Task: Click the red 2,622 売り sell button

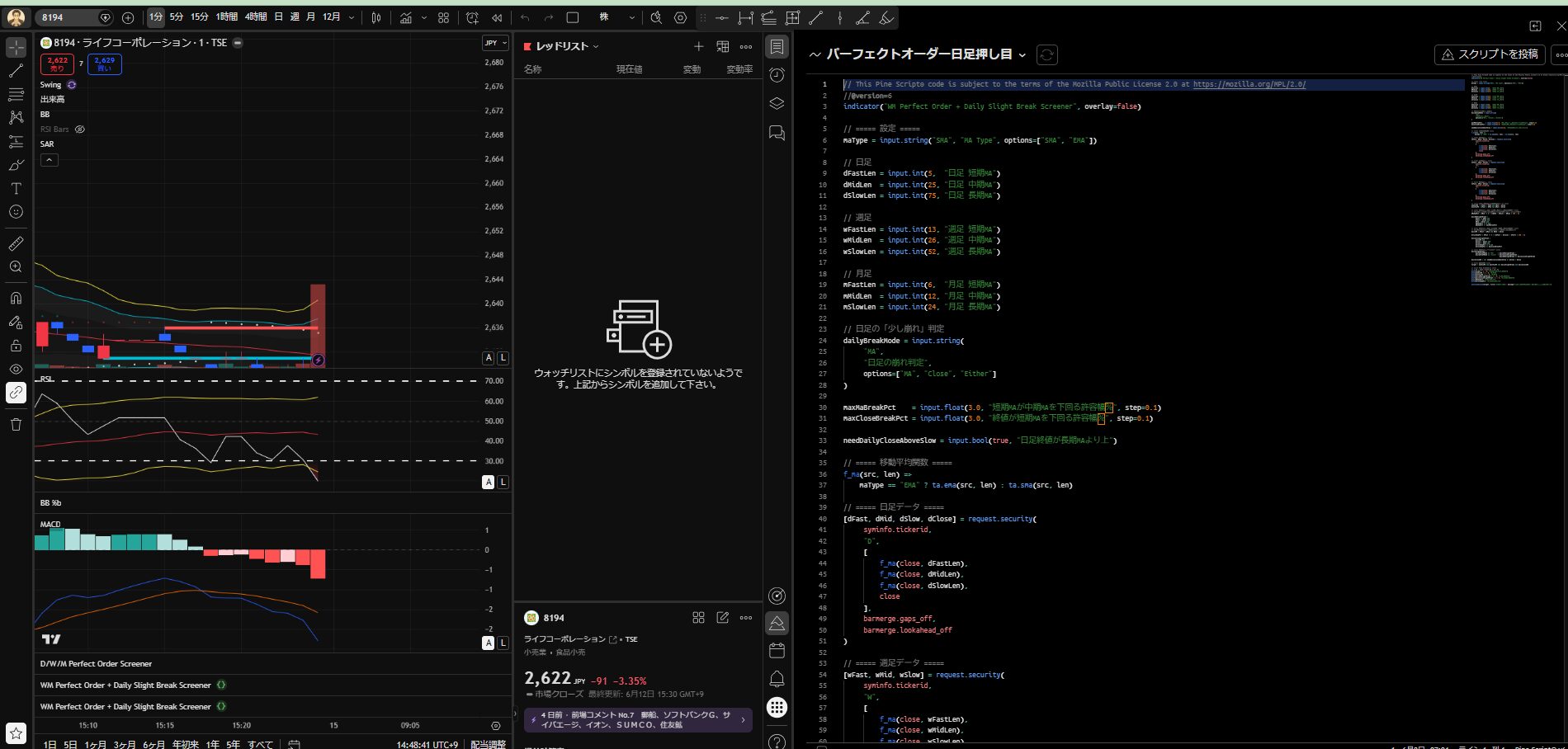Action: 58,64
